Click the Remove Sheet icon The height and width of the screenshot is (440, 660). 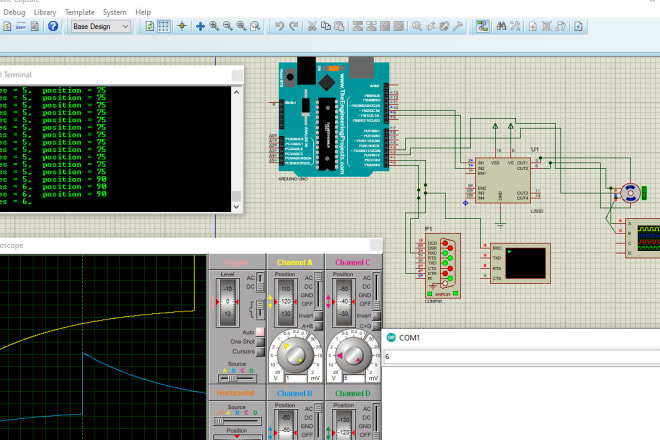pyautogui.click(x=546, y=26)
